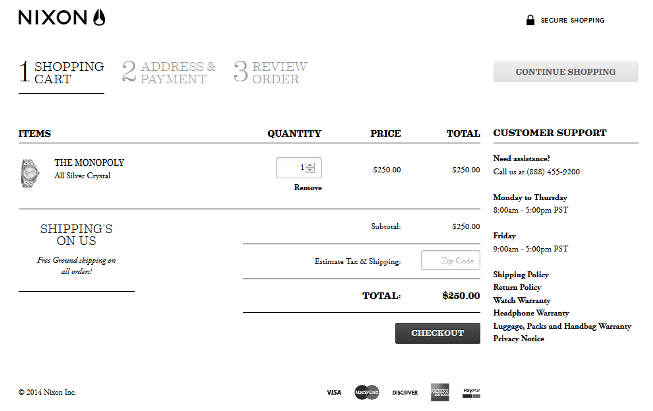Image resolution: width=653 pixels, height=411 pixels.
Task: Open the Shipping Policy link
Action: [520, 274]
